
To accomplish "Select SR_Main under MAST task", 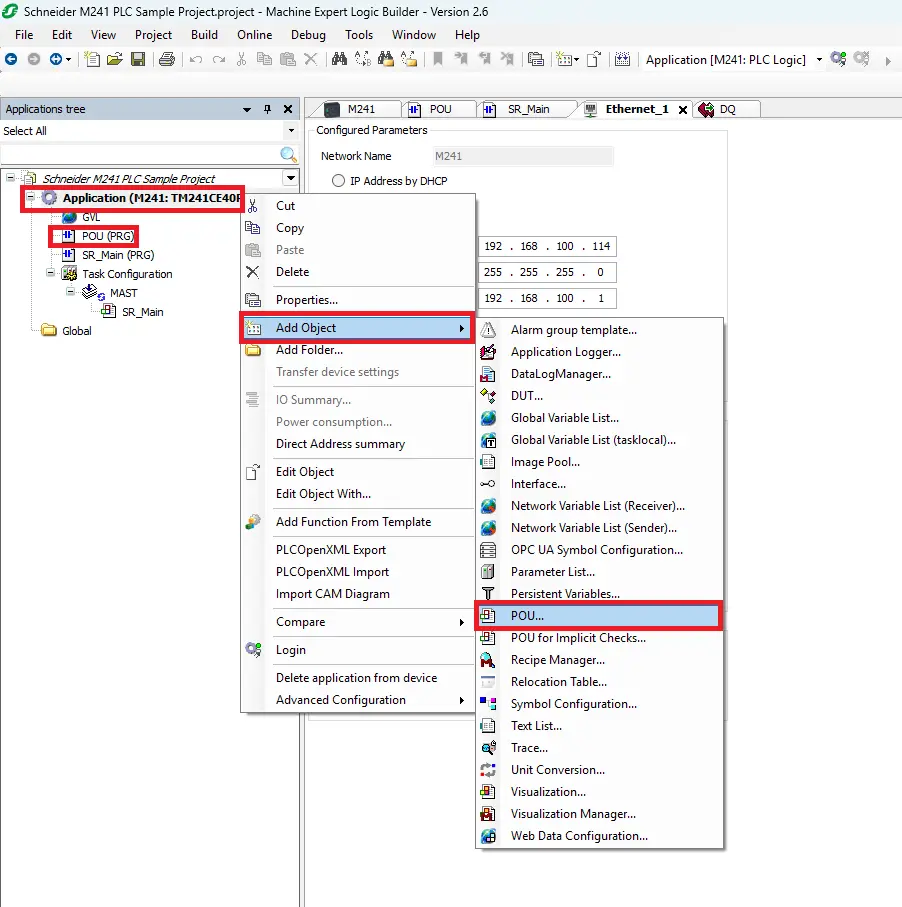I will [x=142, y=312].
